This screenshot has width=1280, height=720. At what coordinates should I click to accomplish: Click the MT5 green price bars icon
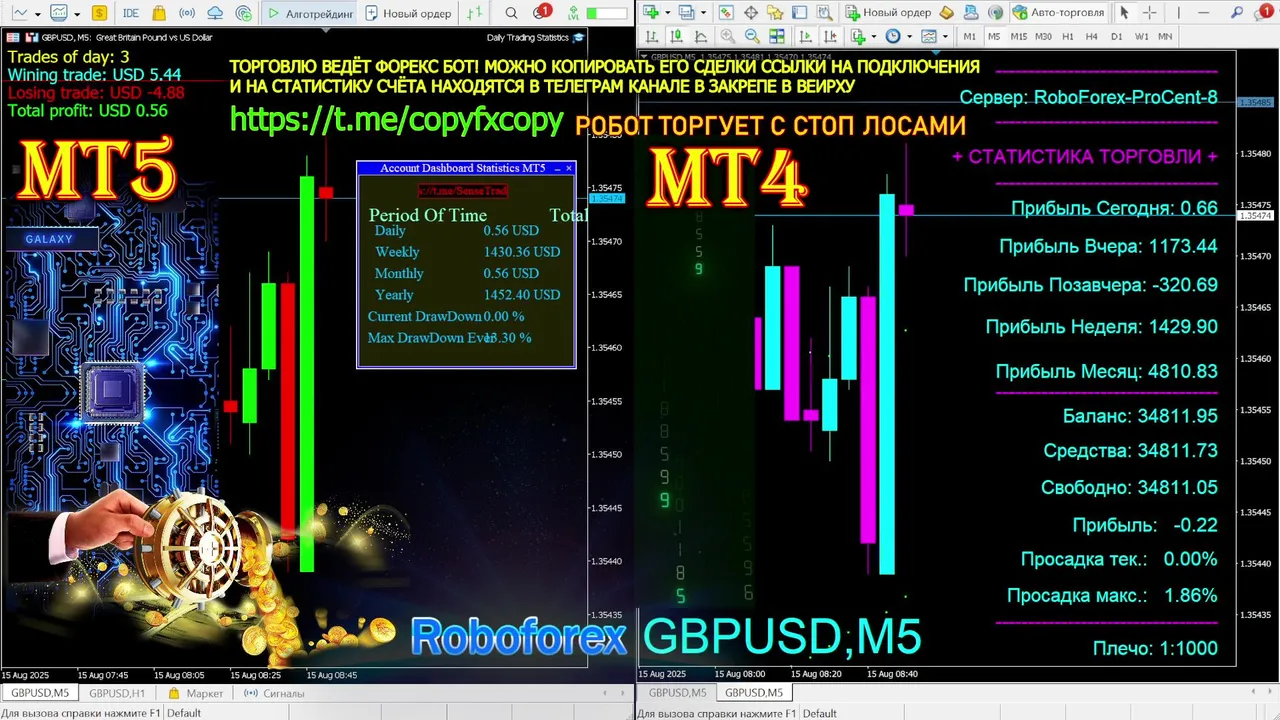(475, 13)
